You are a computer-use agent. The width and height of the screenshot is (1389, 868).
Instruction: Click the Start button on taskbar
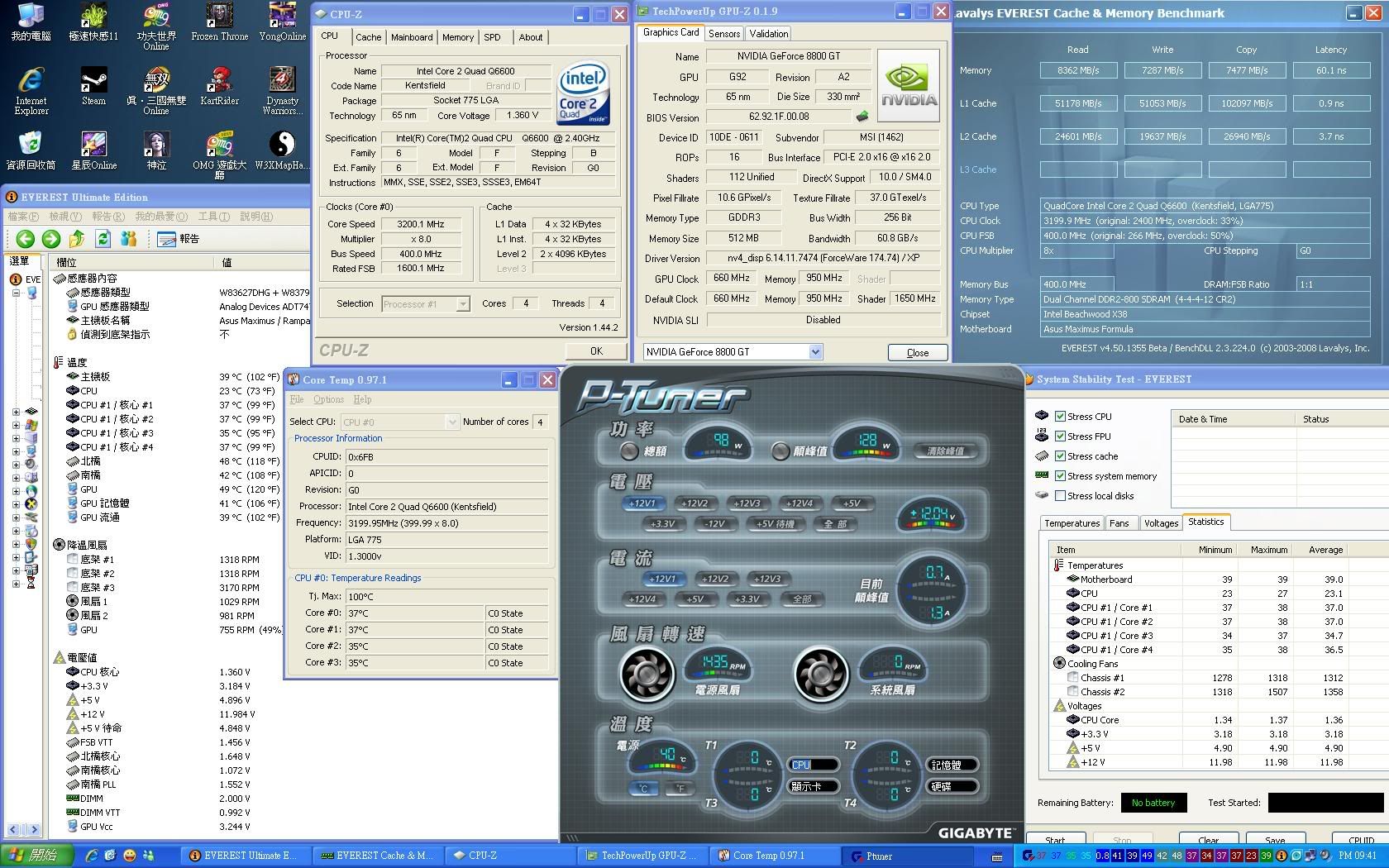coord(38,856)
